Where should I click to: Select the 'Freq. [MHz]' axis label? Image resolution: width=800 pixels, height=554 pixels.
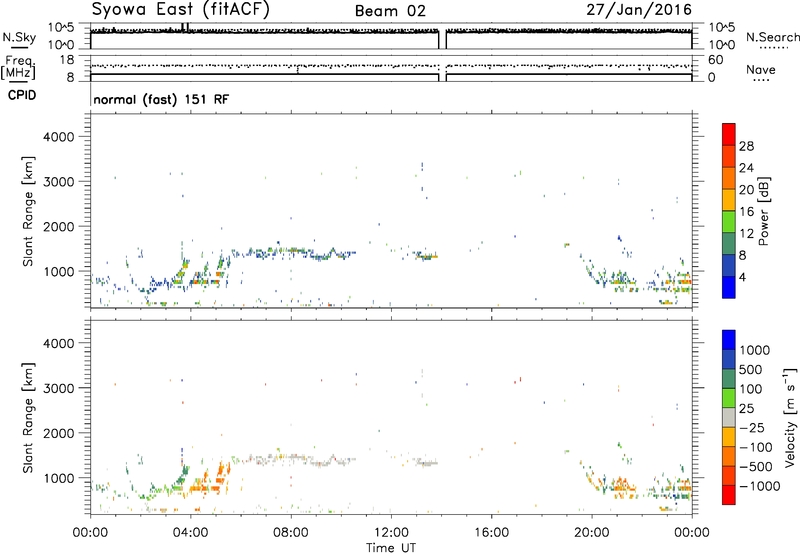19,68
